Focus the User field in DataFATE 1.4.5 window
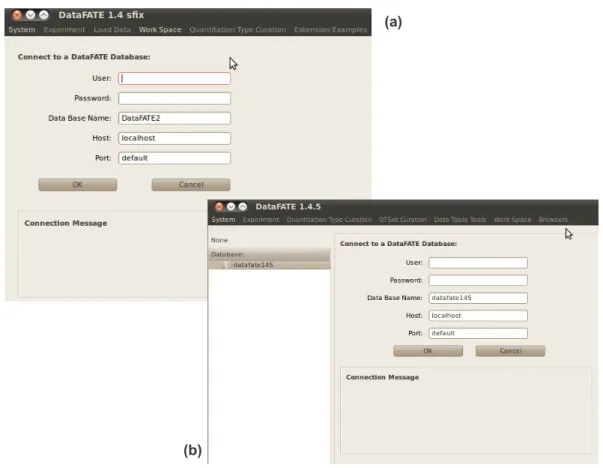 click(x=478, y=263)
